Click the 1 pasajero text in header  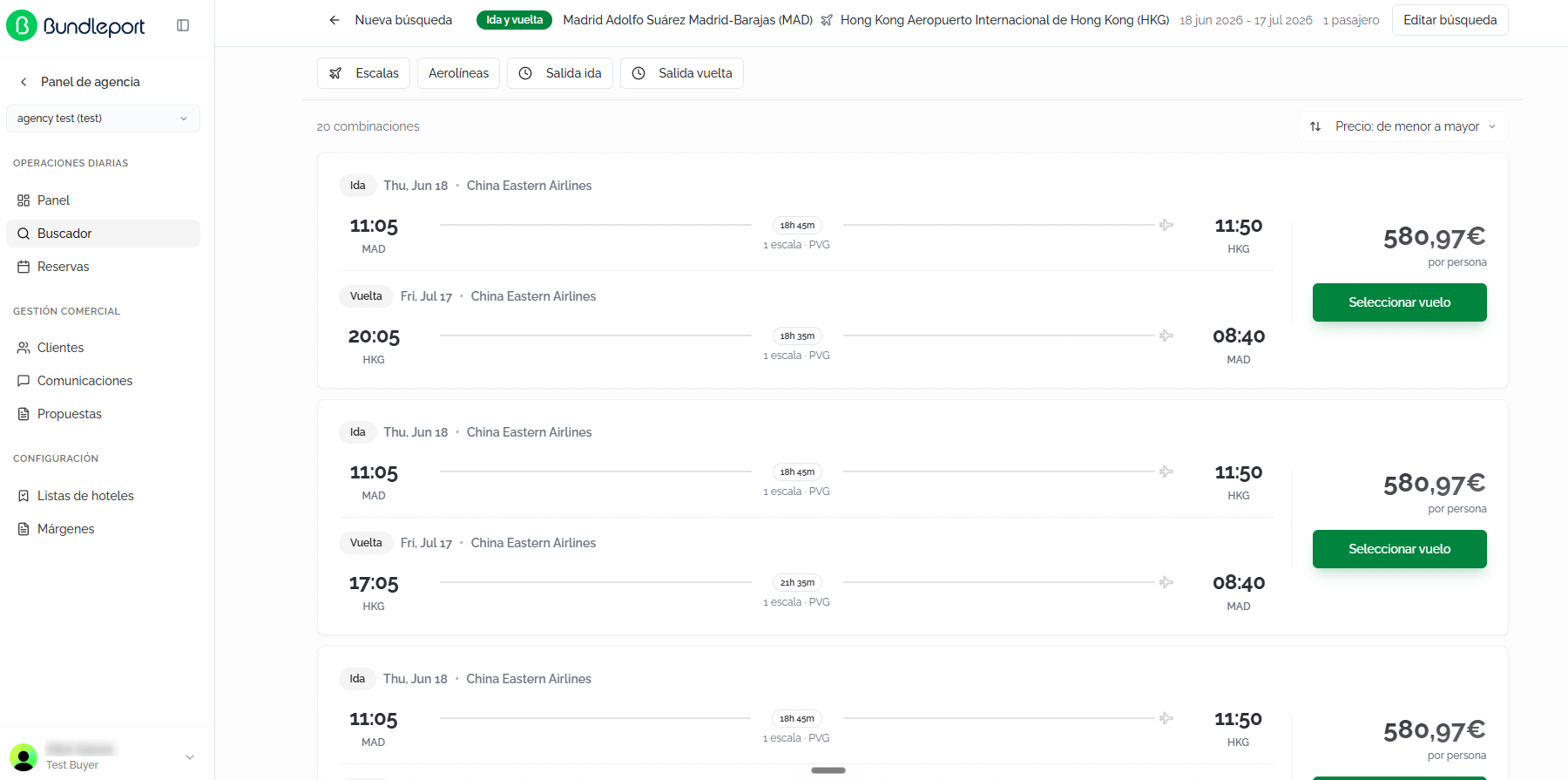click(x=1351, y=20)
